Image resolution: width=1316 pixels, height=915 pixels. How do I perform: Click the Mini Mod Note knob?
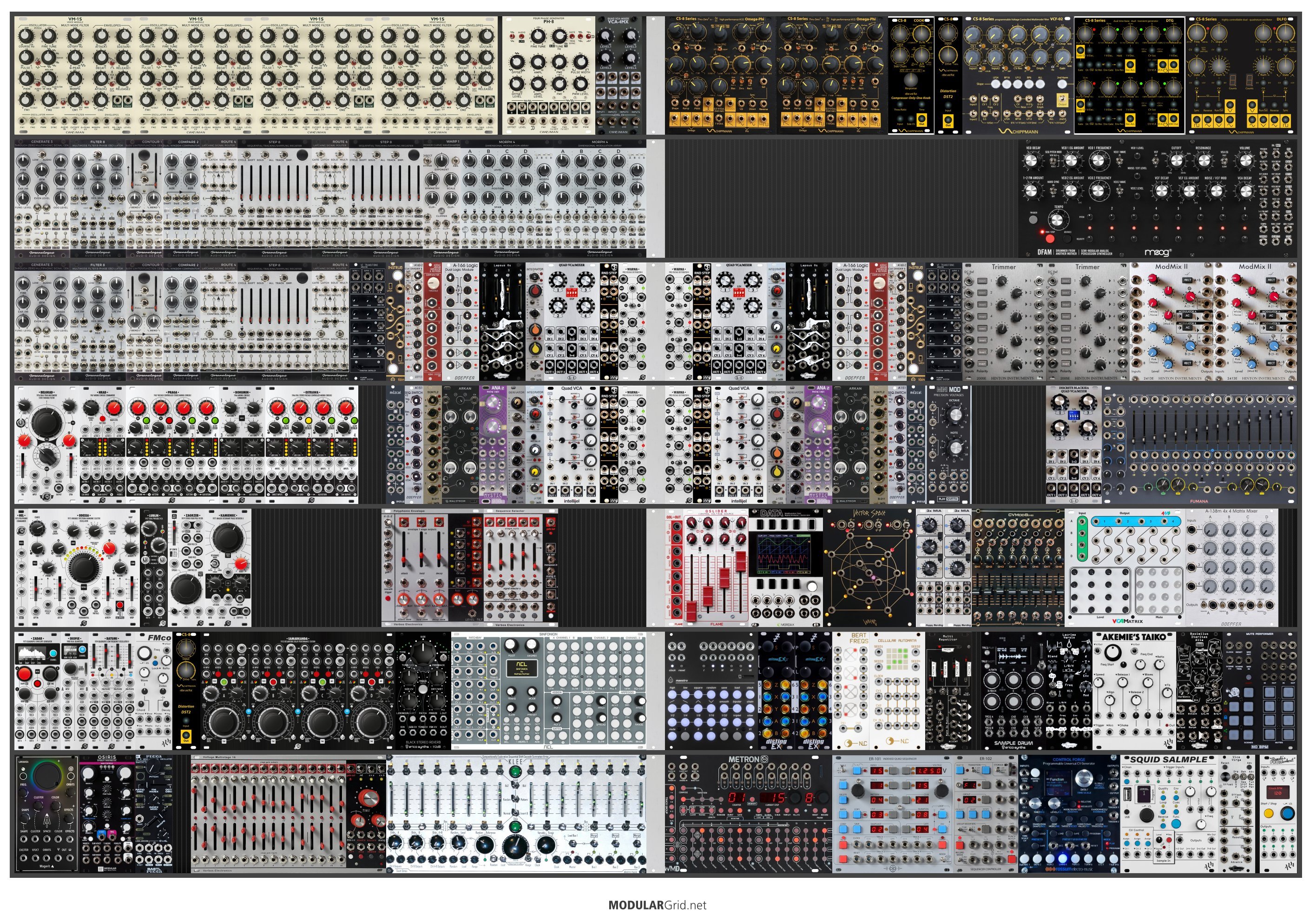[x=954, y=449]
